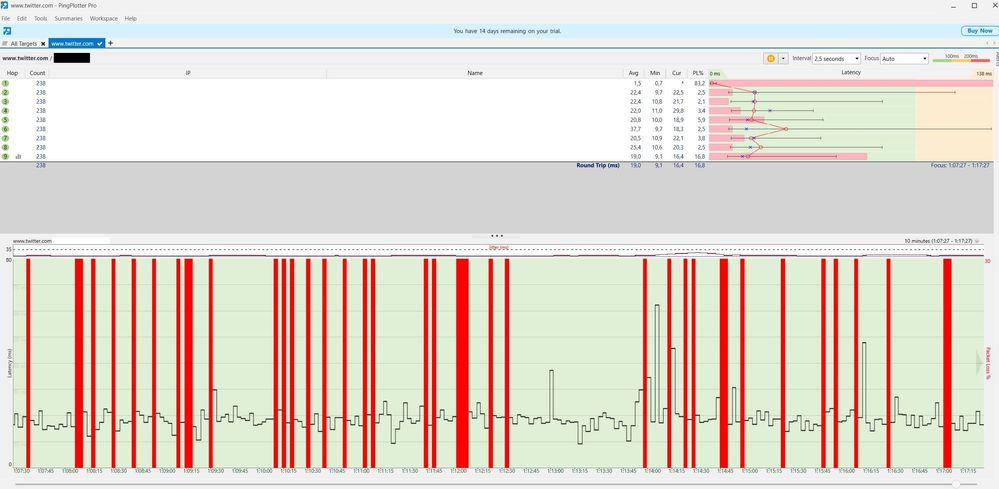Click the www.twitter.com target name heading

pos(24,59)
